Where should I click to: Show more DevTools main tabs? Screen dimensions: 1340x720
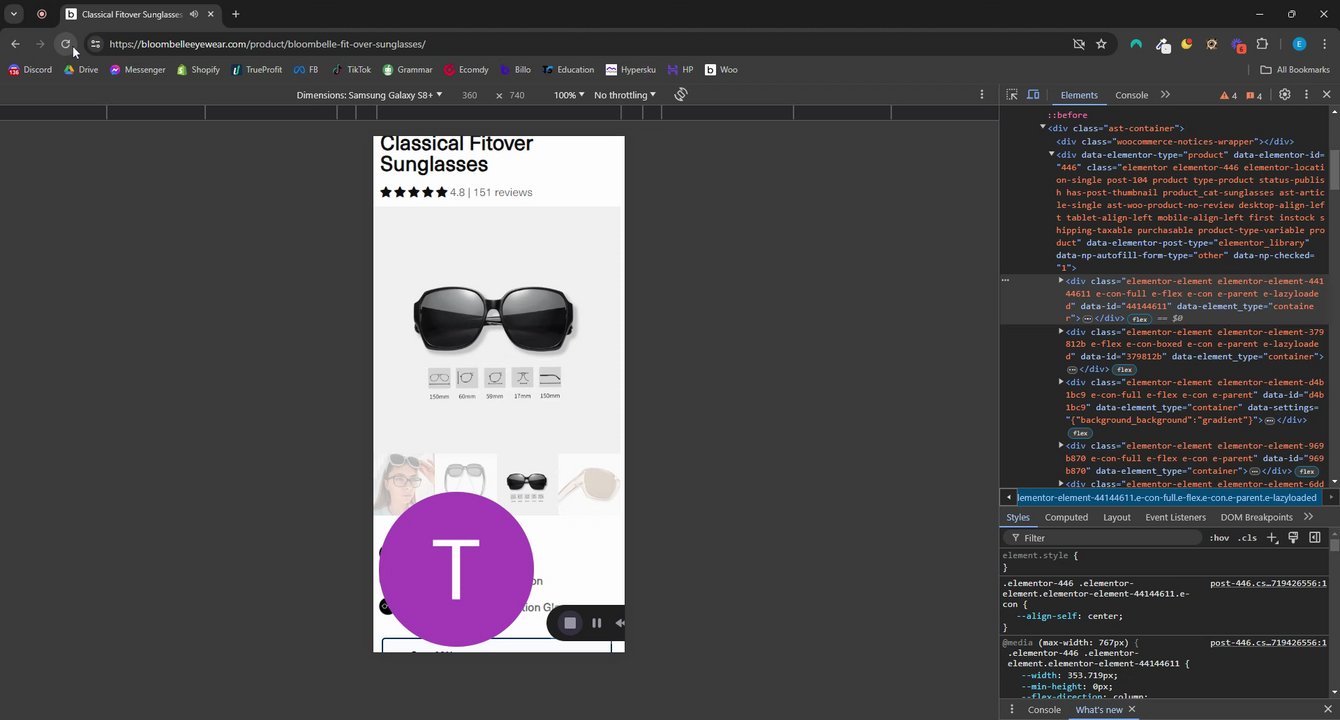[1165, 95]
